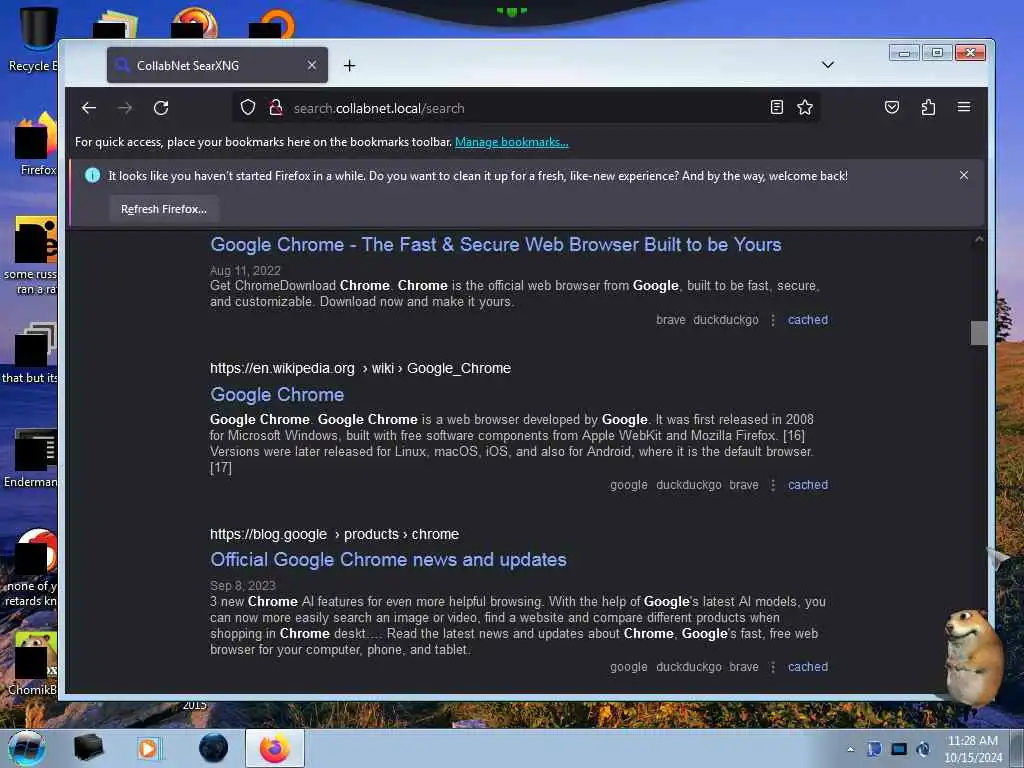Open the Wikipedia Google Chrome result title
Image resolution: width=1024 pixels, height=768 pixels.
(277, 394)
